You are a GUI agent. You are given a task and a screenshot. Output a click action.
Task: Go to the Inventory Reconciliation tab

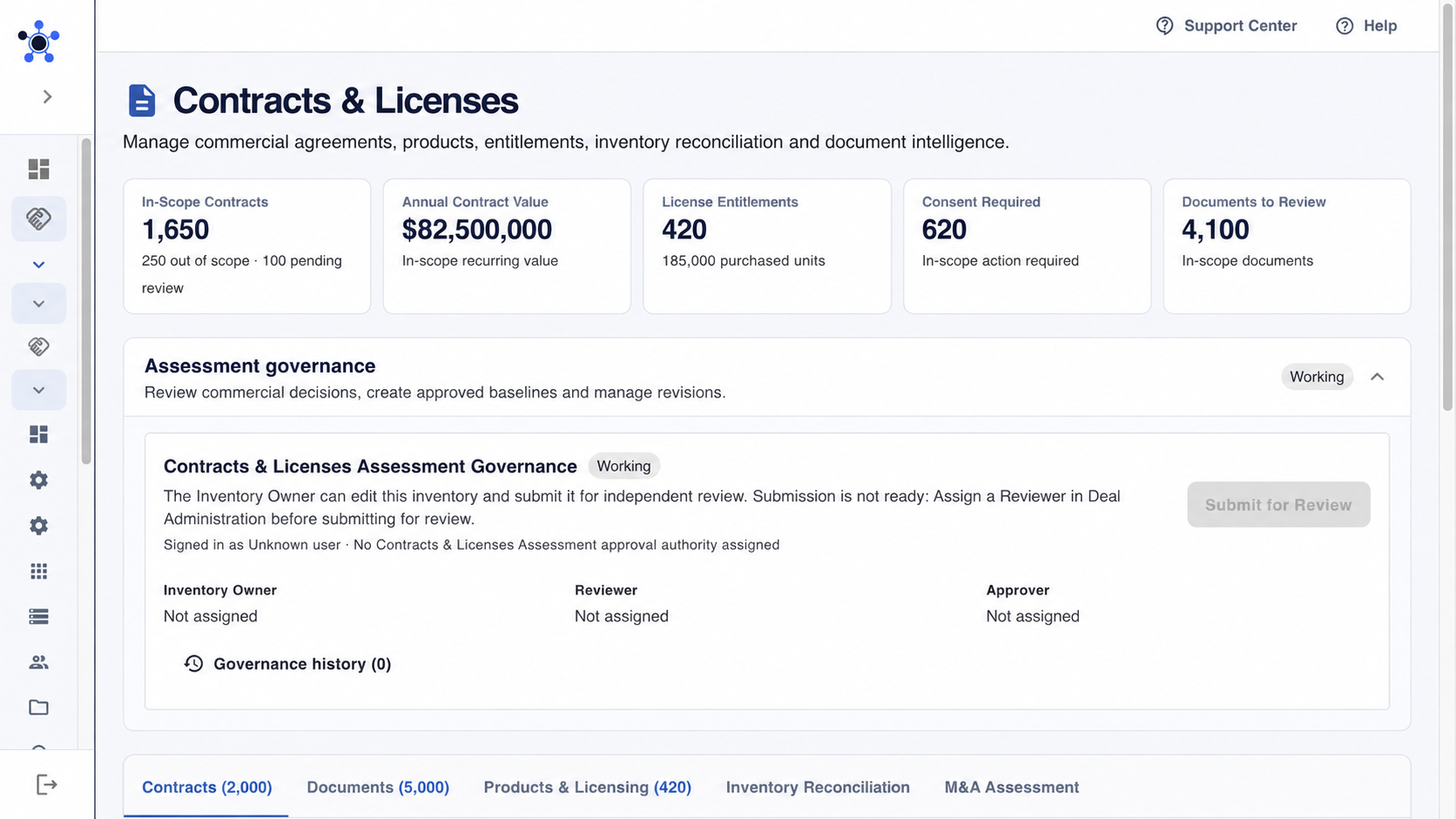(x=818, y=787)
